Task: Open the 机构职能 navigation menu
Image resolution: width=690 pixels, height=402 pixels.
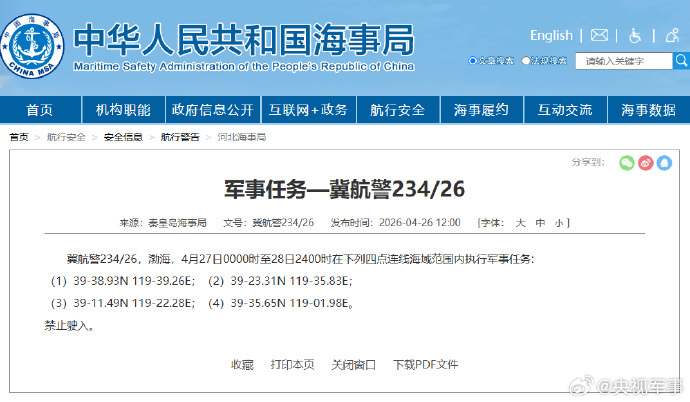Action: click(x=123, y=109)
